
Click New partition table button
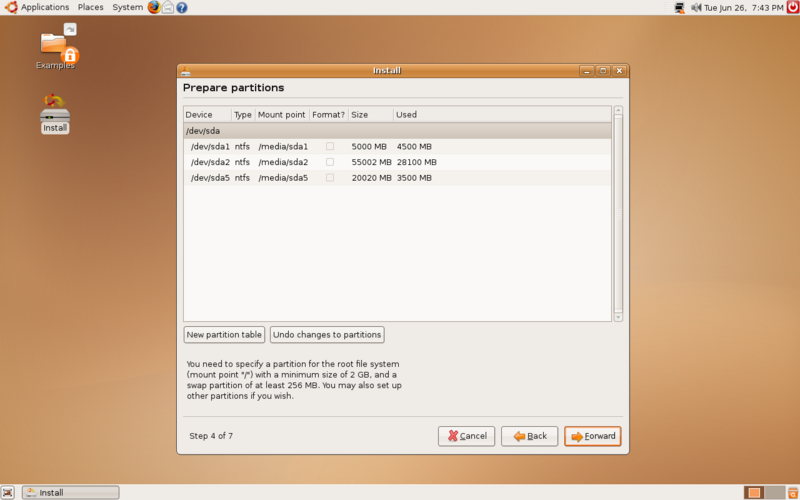(224, 335)
